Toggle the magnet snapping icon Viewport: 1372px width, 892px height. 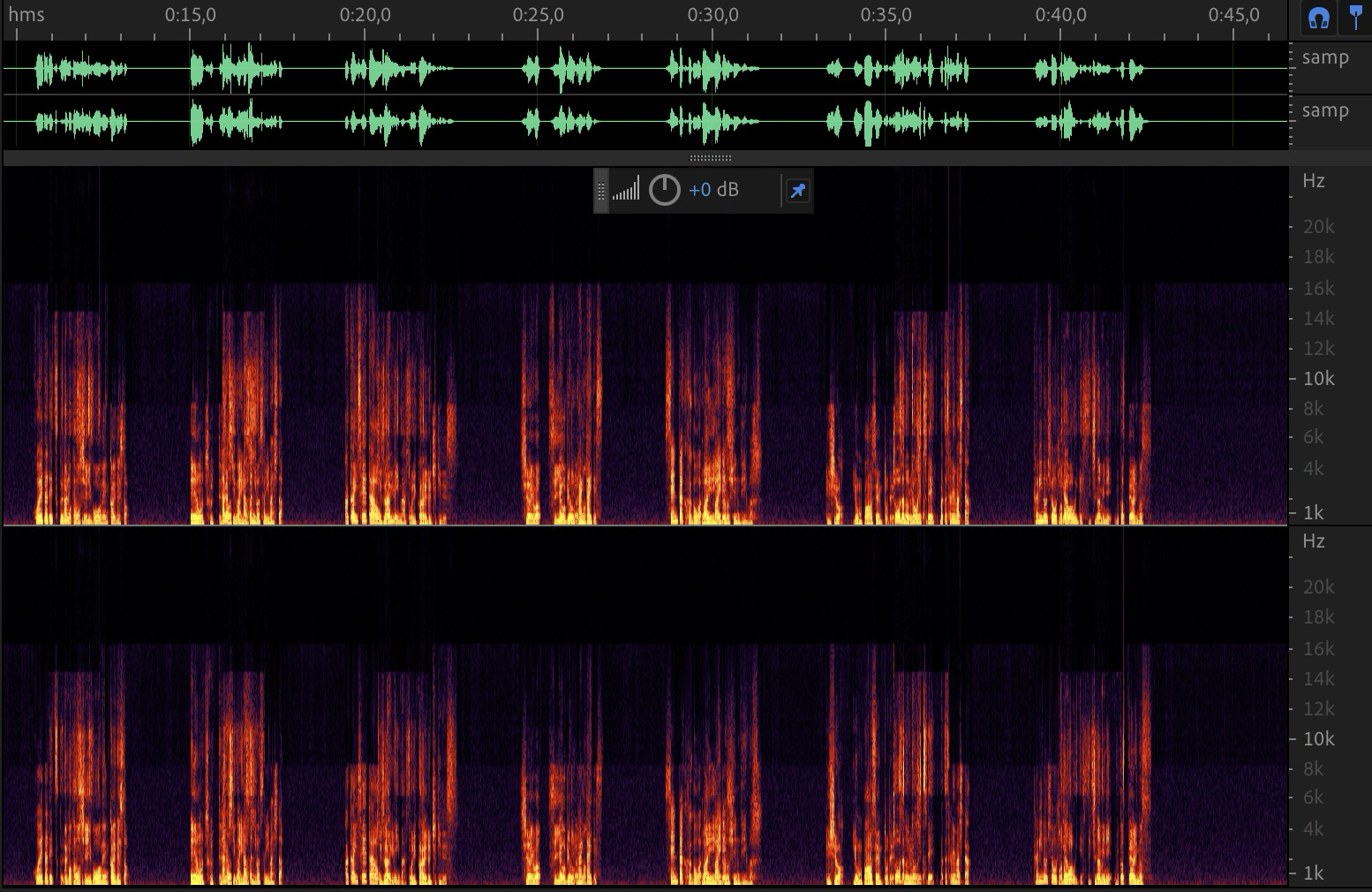coord(1319,19)
